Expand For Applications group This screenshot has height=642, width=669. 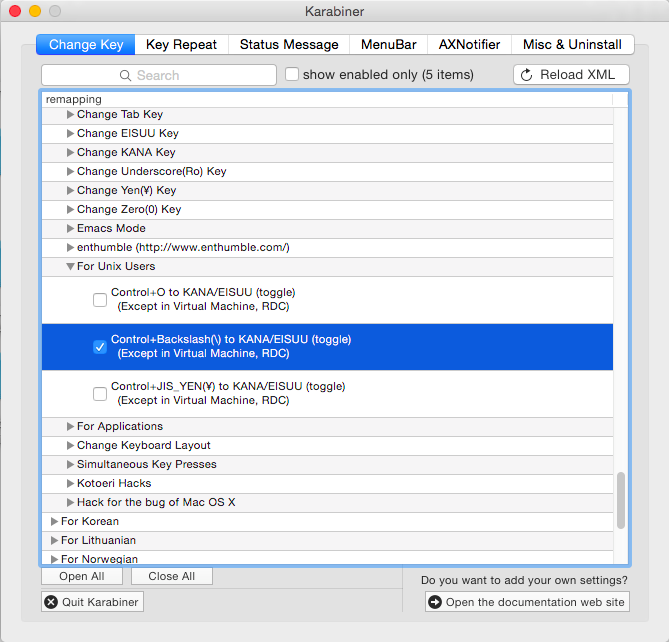tap(70, 426)
